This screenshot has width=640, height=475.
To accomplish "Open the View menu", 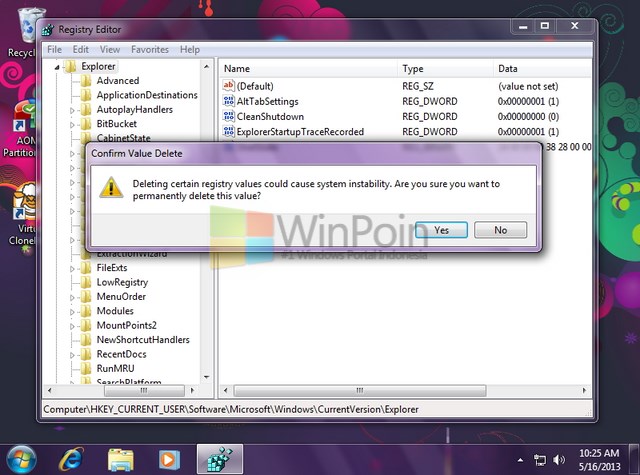I will coord(110,50).
